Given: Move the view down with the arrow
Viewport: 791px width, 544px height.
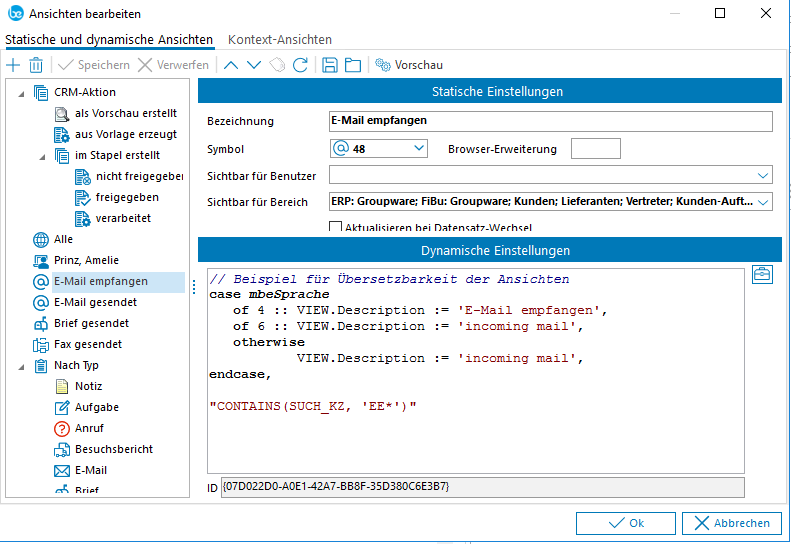Looking at the screenshot, I should click(254, 65).
